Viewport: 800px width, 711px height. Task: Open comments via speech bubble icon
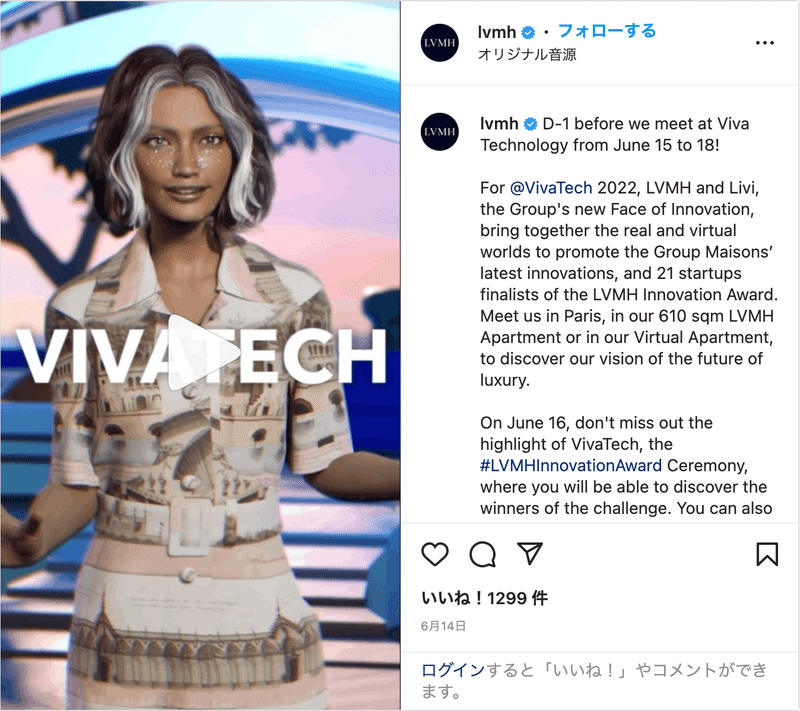pyautogui.click(x=482, y=554)
